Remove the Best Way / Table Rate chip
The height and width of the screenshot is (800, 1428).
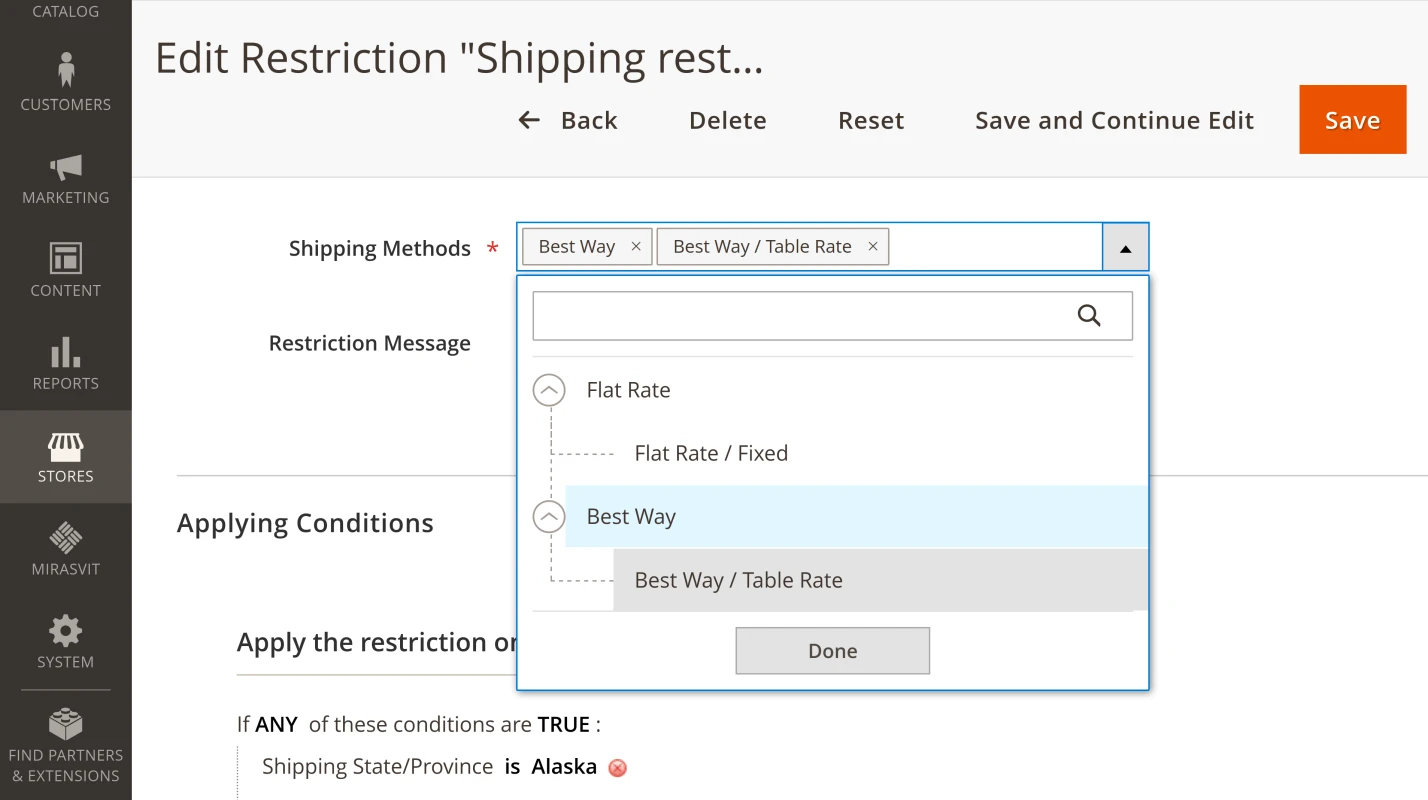pyautogui.click(x=872, y=246)
